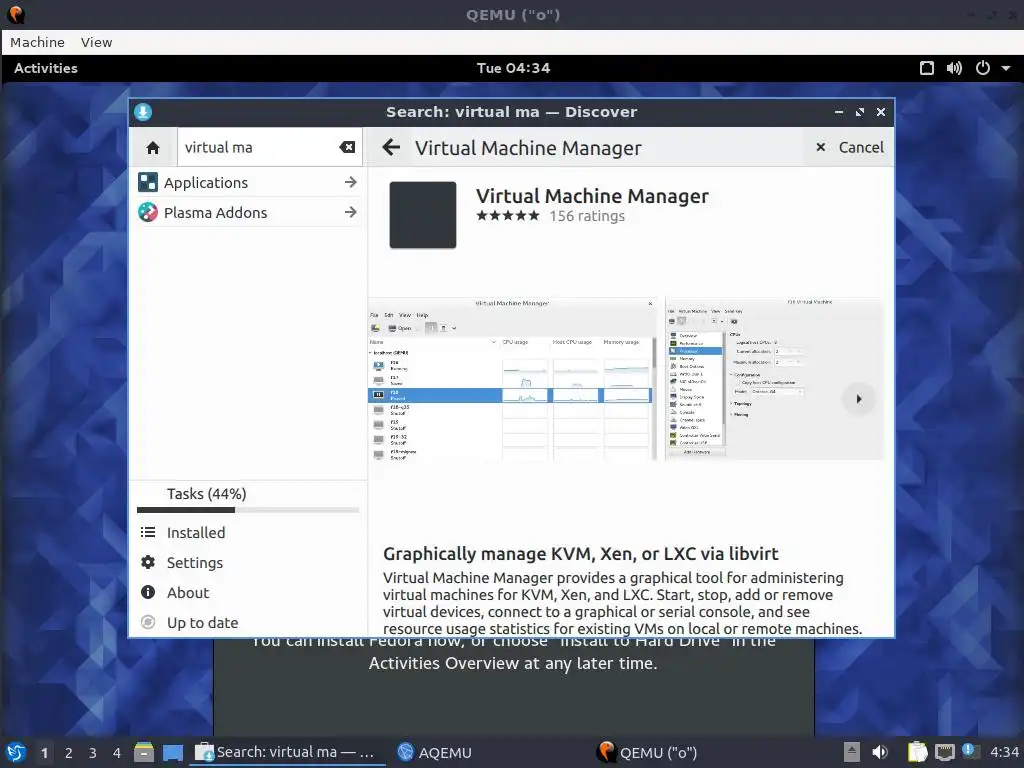Screen dimensions: 1024x768
Task: Open Discover Settings page
Action: click(248, 563)
